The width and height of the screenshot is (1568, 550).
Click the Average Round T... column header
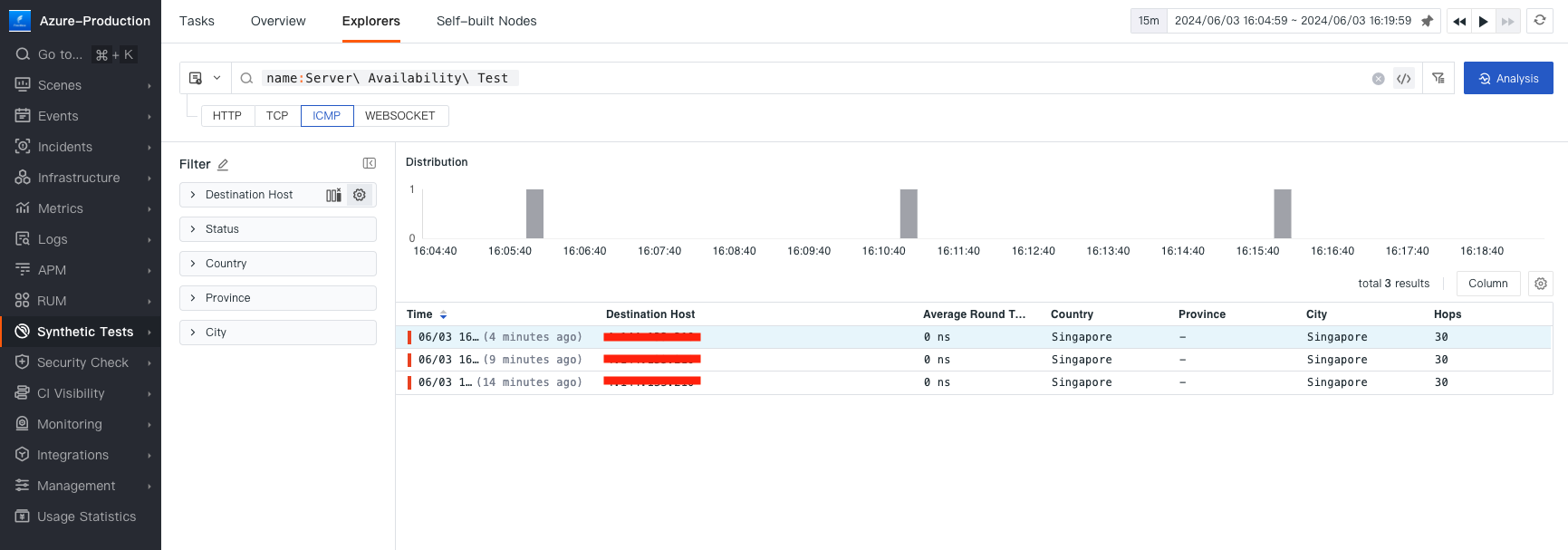pyautogui.click(x=975, y=314)
